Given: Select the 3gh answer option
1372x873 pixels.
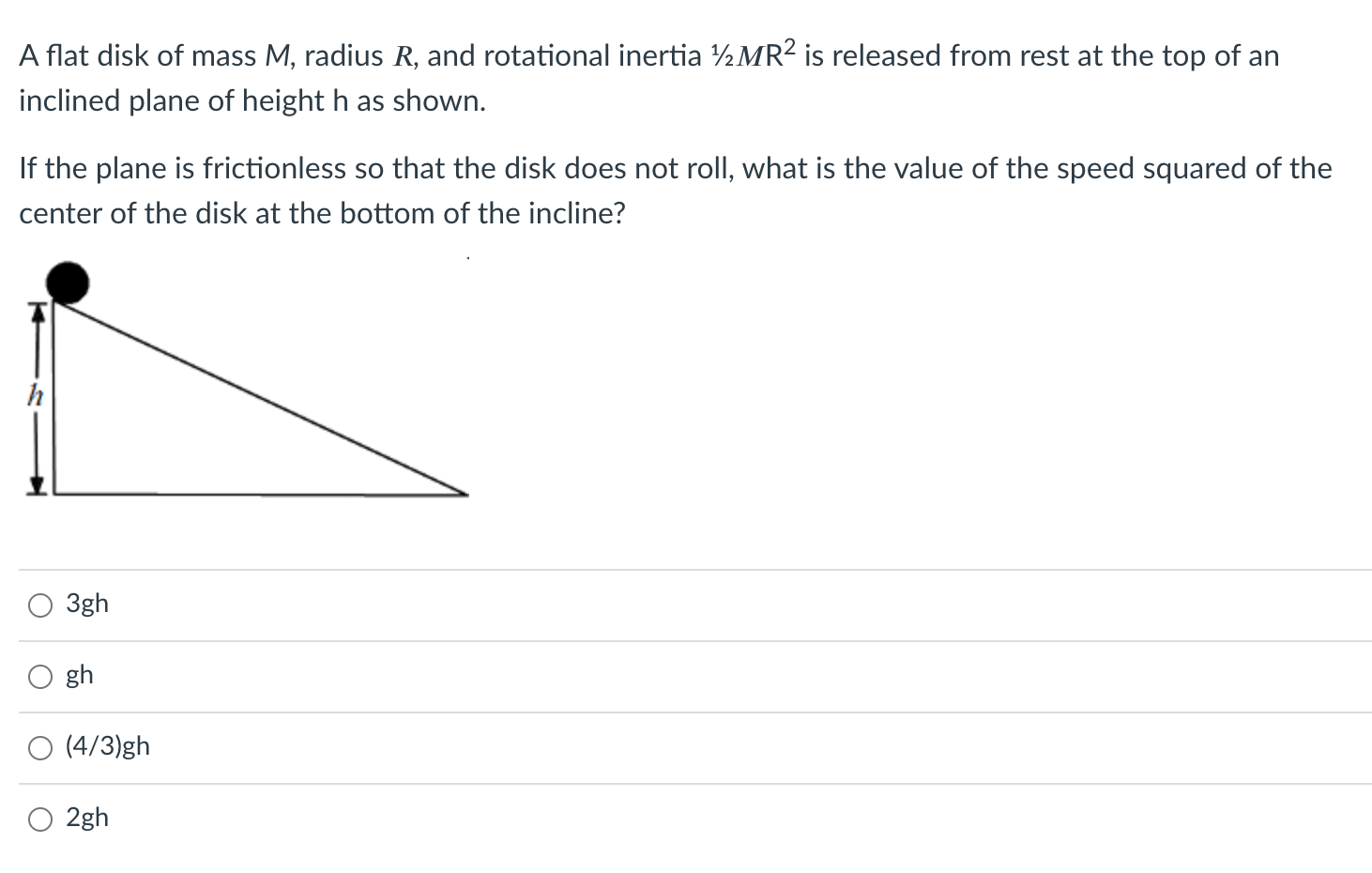Looking at the screenshot, I should pos(39,605).
